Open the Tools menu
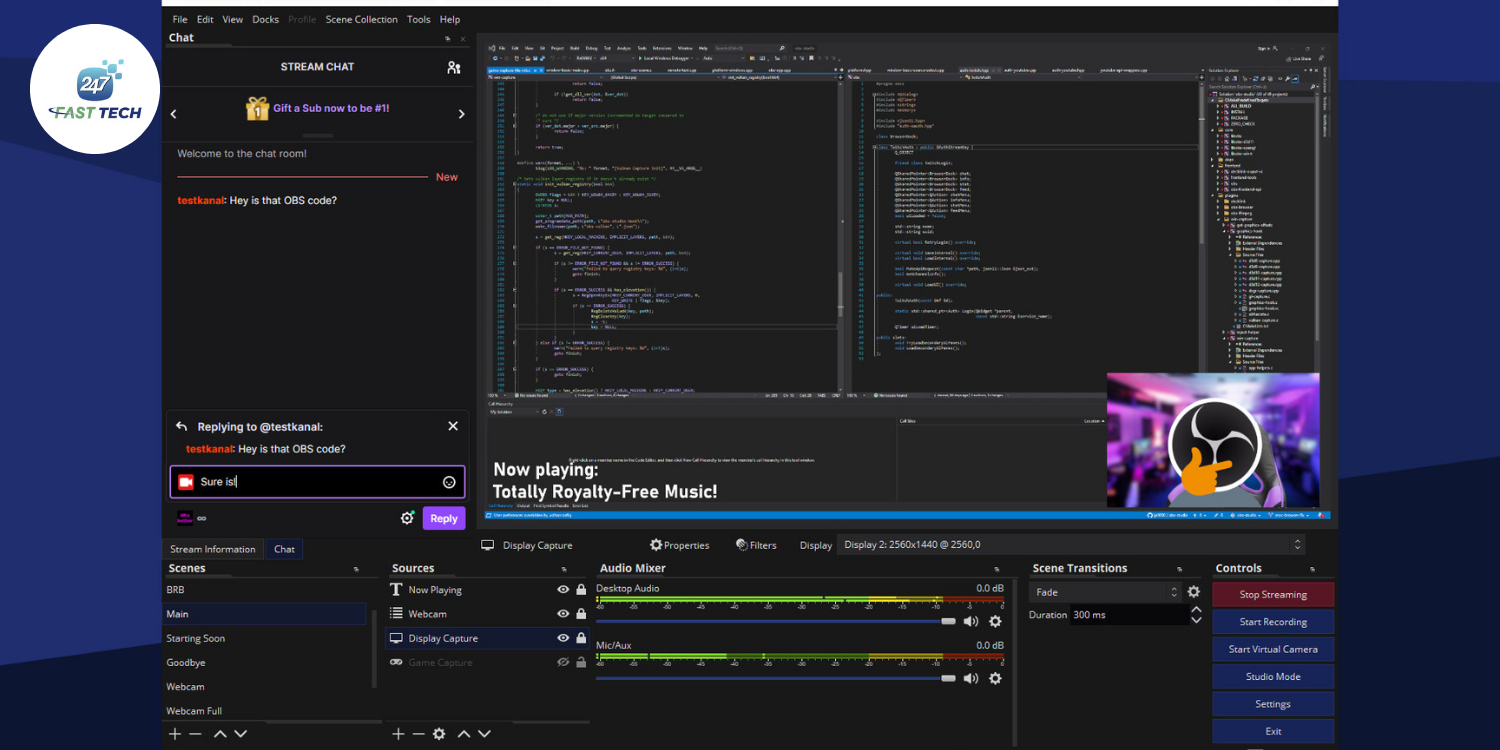Image resolution: width=1500 pixels, height=750 pixels. 419,19
